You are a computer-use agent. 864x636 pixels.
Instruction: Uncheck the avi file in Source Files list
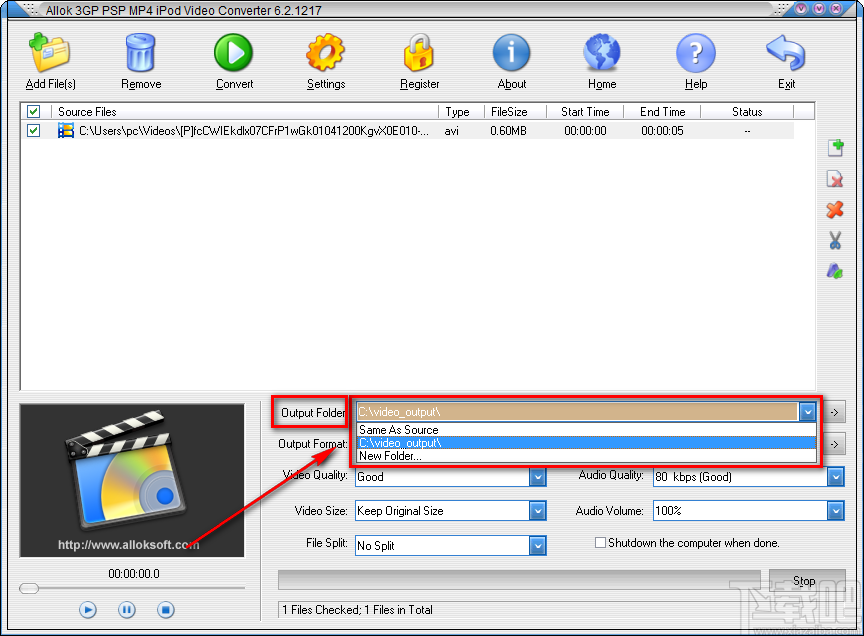point(34,130)
